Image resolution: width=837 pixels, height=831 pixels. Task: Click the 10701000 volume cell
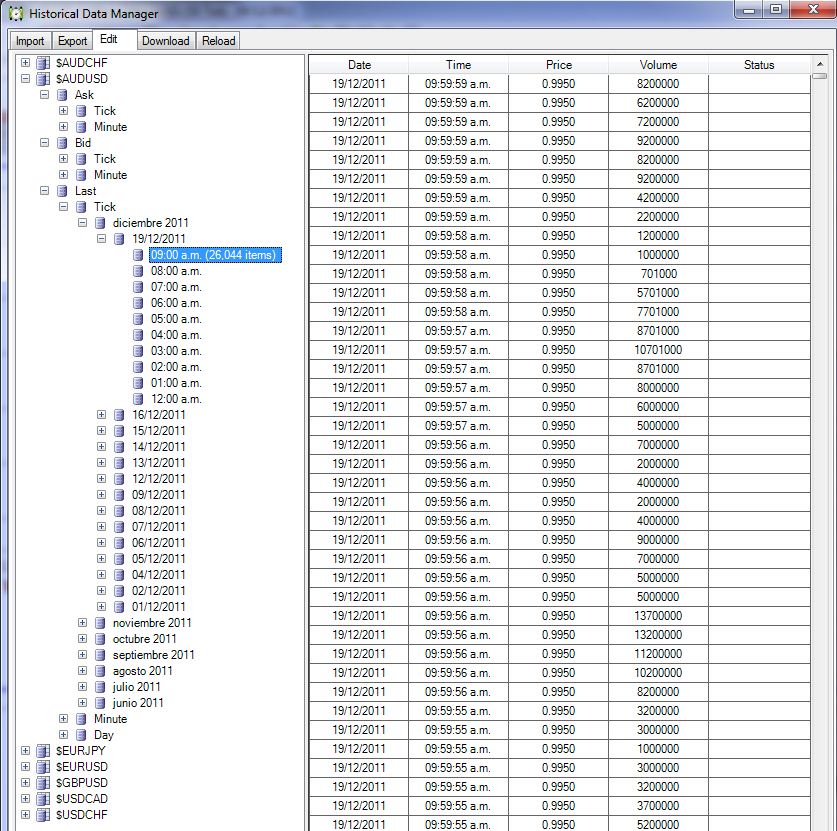click(x=658, y=350)
